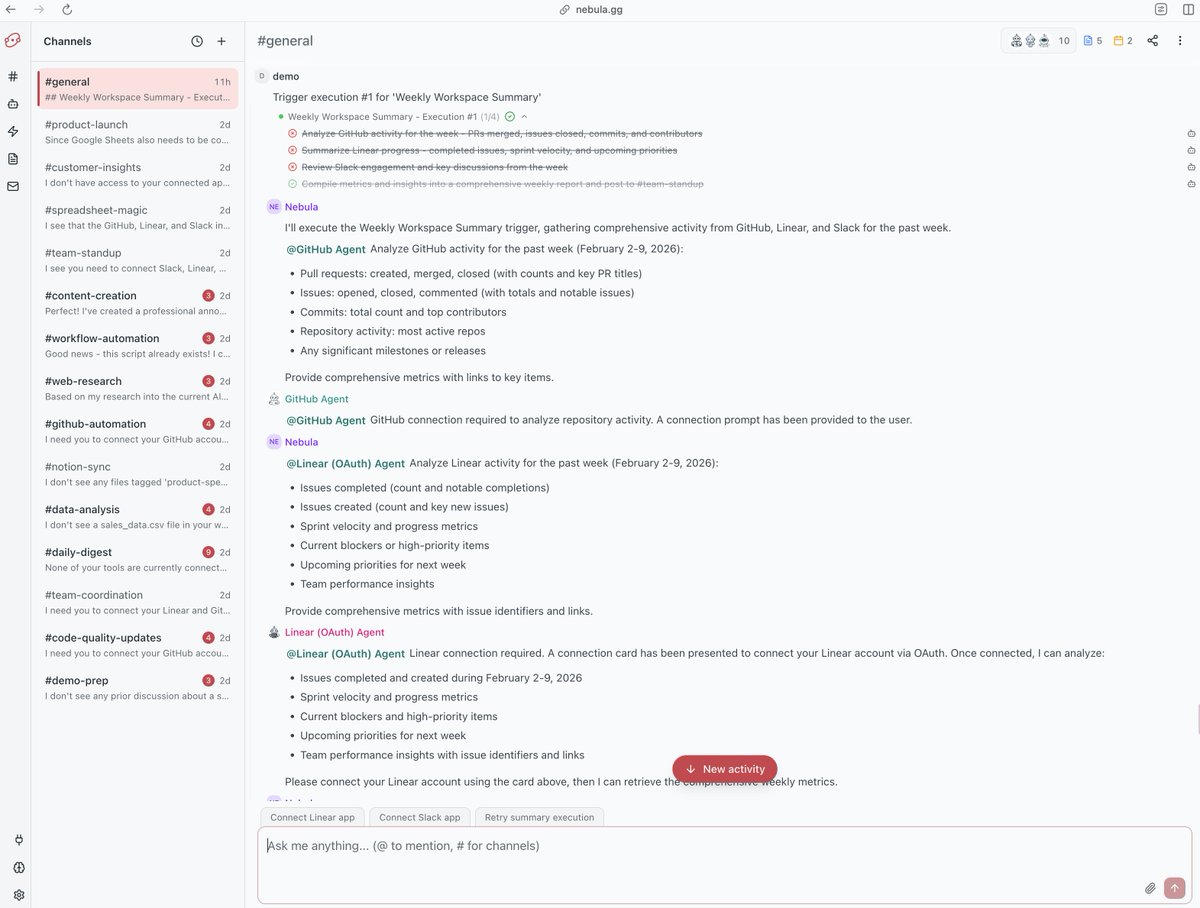Click the Connect Slack app button
This screenshot has width=1200, height=908.
click(x=420, y=817)
